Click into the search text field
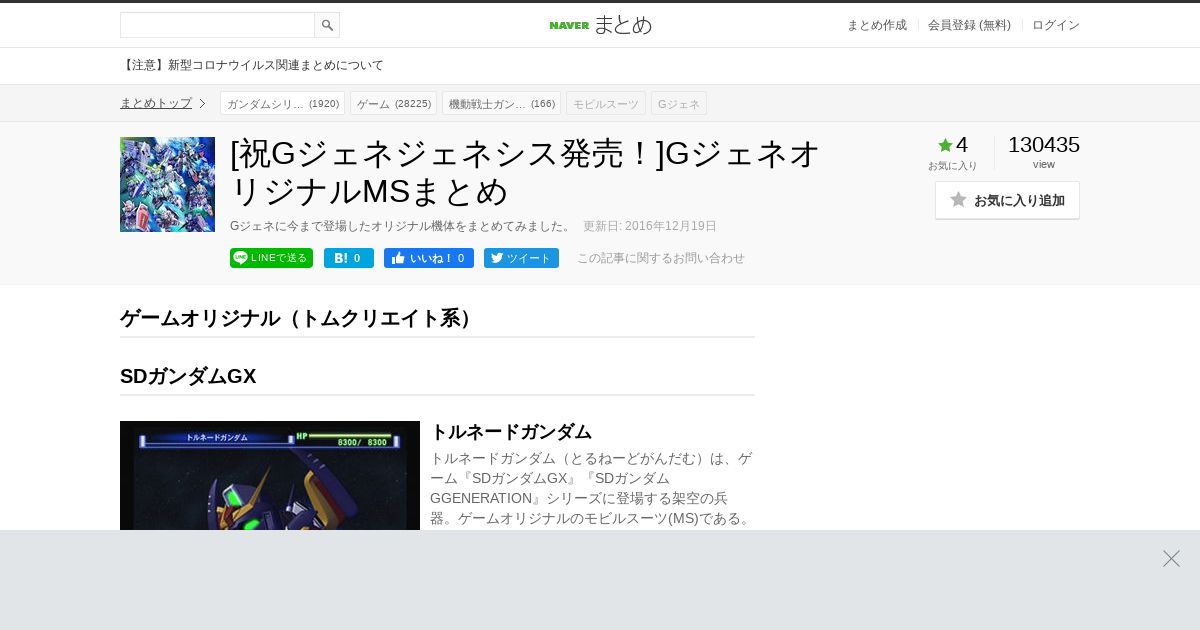This screenshot has height=630, width=1200. pyautogui.click(x=217, y=25)
